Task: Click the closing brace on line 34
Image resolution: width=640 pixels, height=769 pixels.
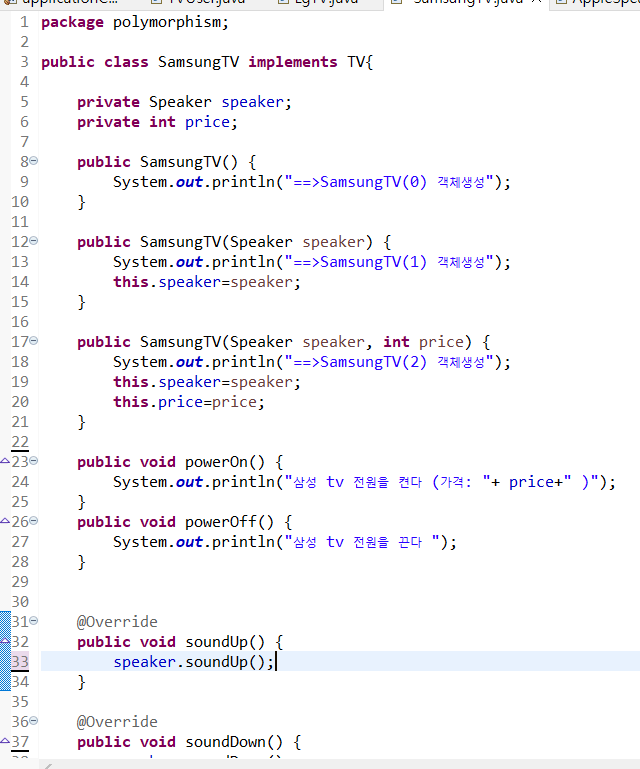Action: [81, 682]
